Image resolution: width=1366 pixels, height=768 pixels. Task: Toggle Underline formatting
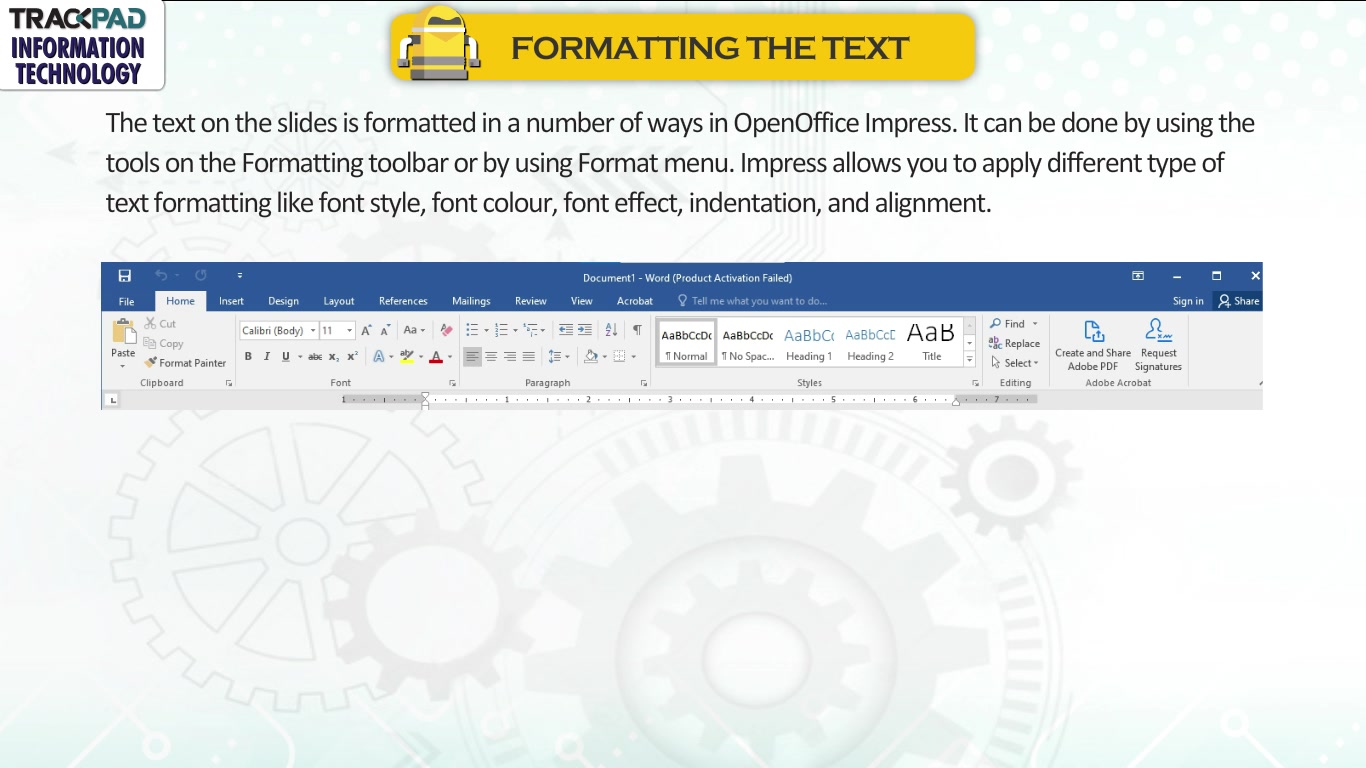coord(286,357)
